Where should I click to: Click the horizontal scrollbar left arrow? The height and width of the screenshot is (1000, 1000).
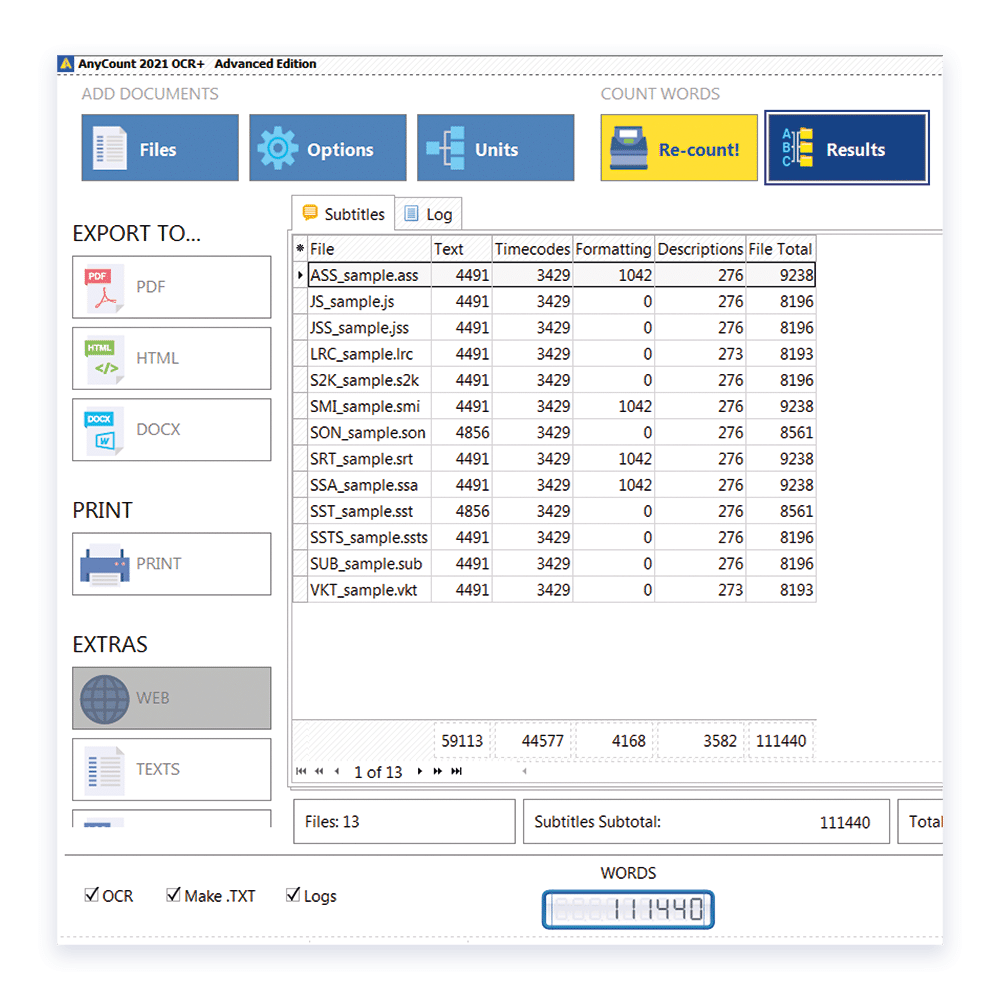(x=524, y=772)
